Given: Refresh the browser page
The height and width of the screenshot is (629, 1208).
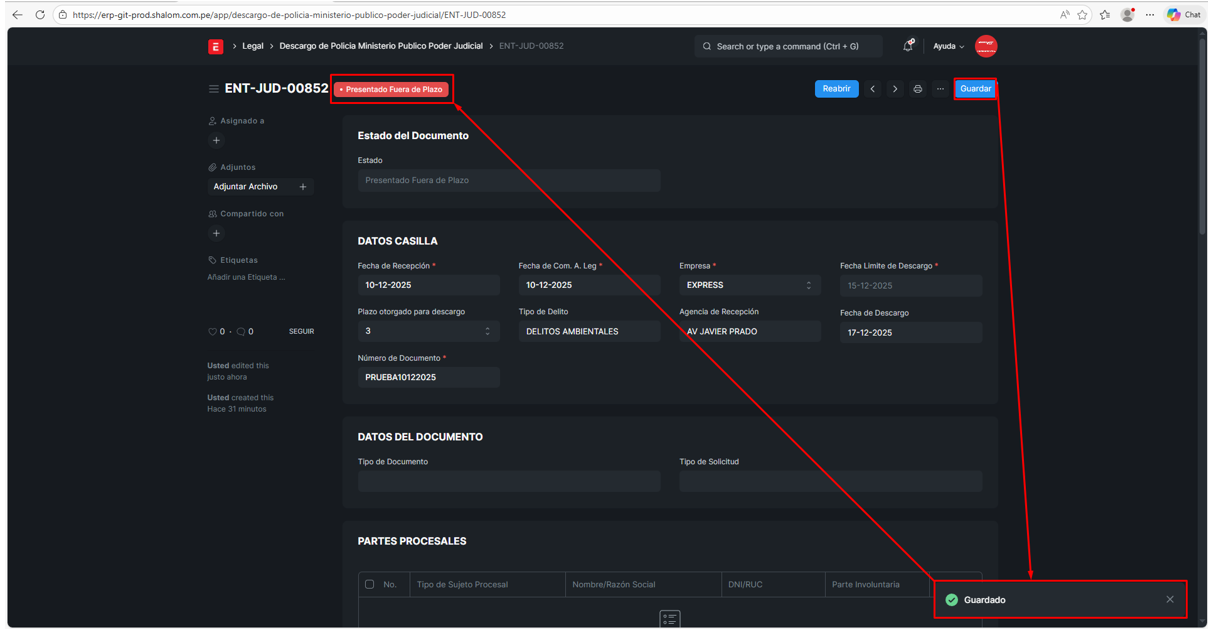Looking at the screenshot, I should click(40, 15).
